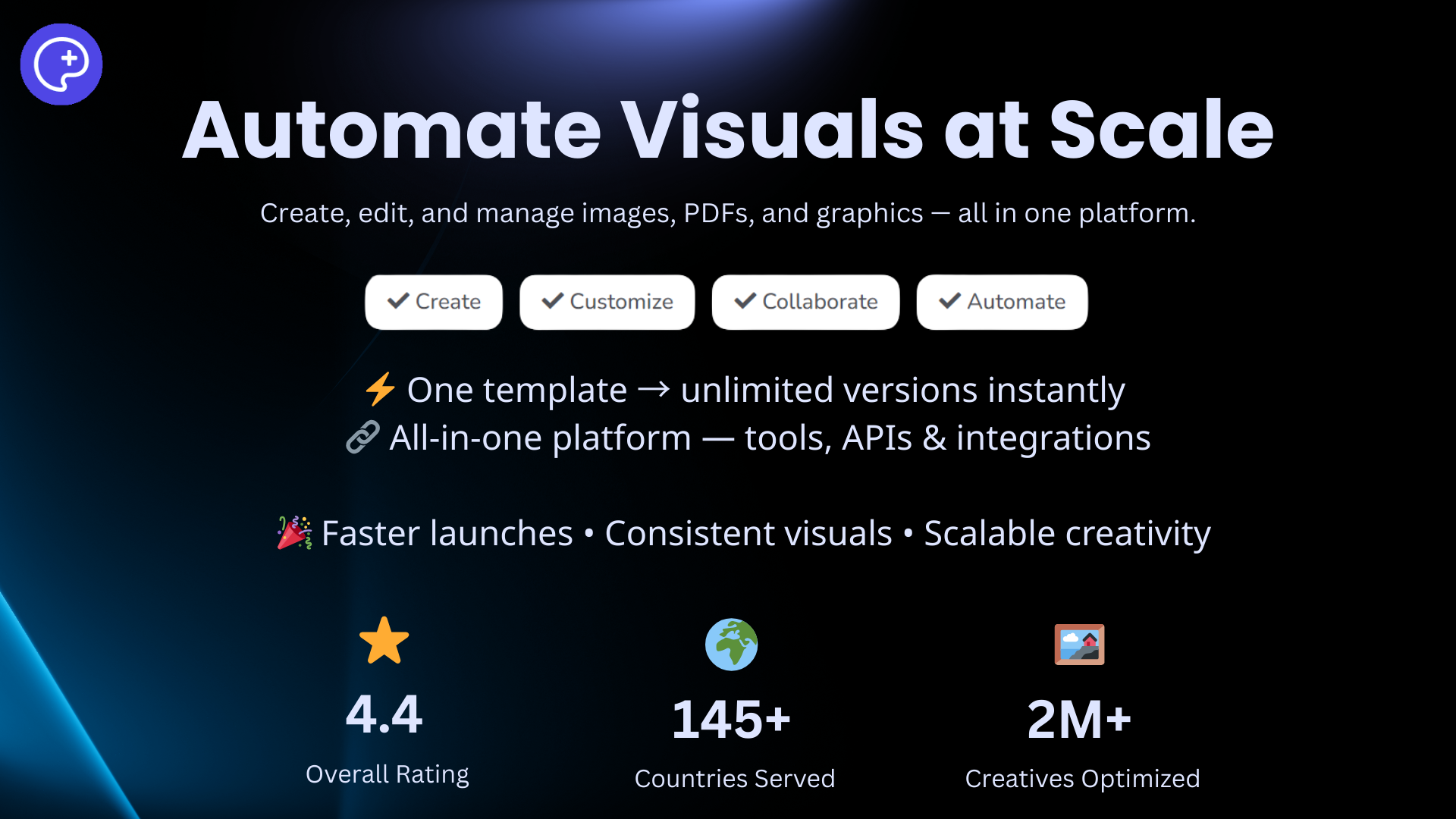Click the checkmark in Automate pill
This screenshot has width=1456, height=819.
coord(949,301)
